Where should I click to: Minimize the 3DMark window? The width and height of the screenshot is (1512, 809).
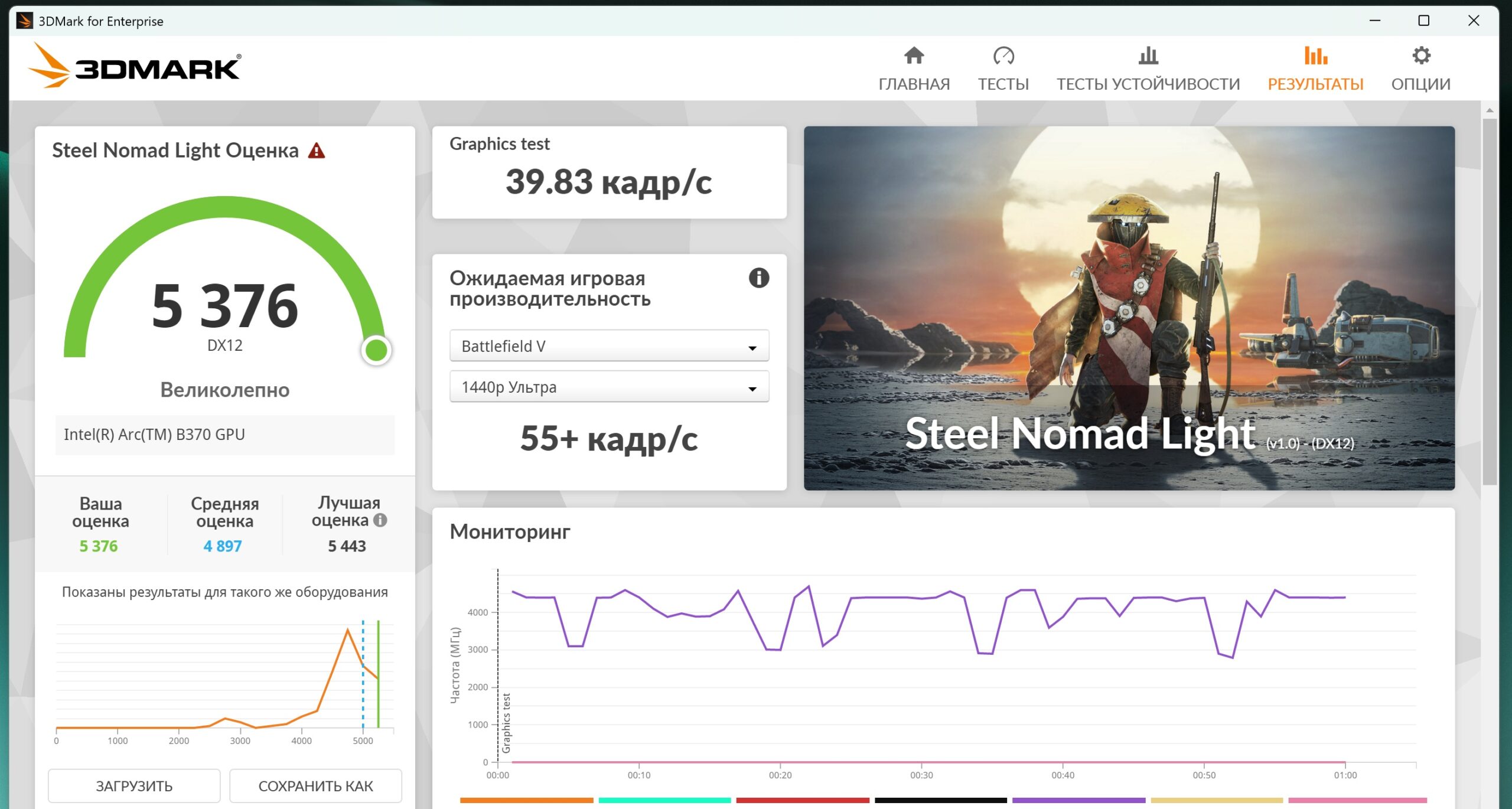point(1375,21)
